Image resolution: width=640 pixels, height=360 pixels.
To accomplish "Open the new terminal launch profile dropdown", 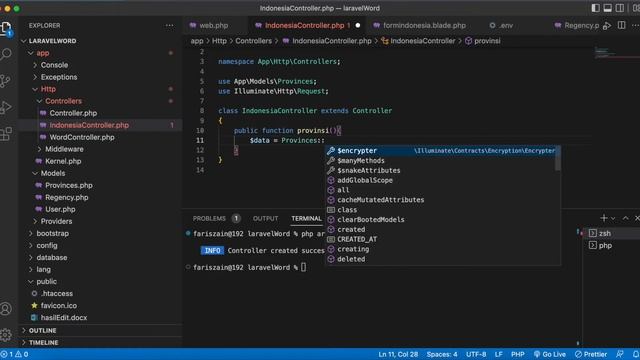I will pyautogui.click(x=613, y=218).
